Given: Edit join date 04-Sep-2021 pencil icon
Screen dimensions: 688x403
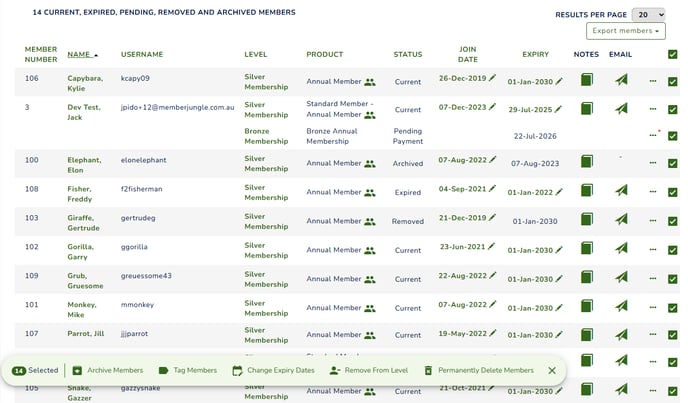Looking at the screenshot, I should pos(492,188).
